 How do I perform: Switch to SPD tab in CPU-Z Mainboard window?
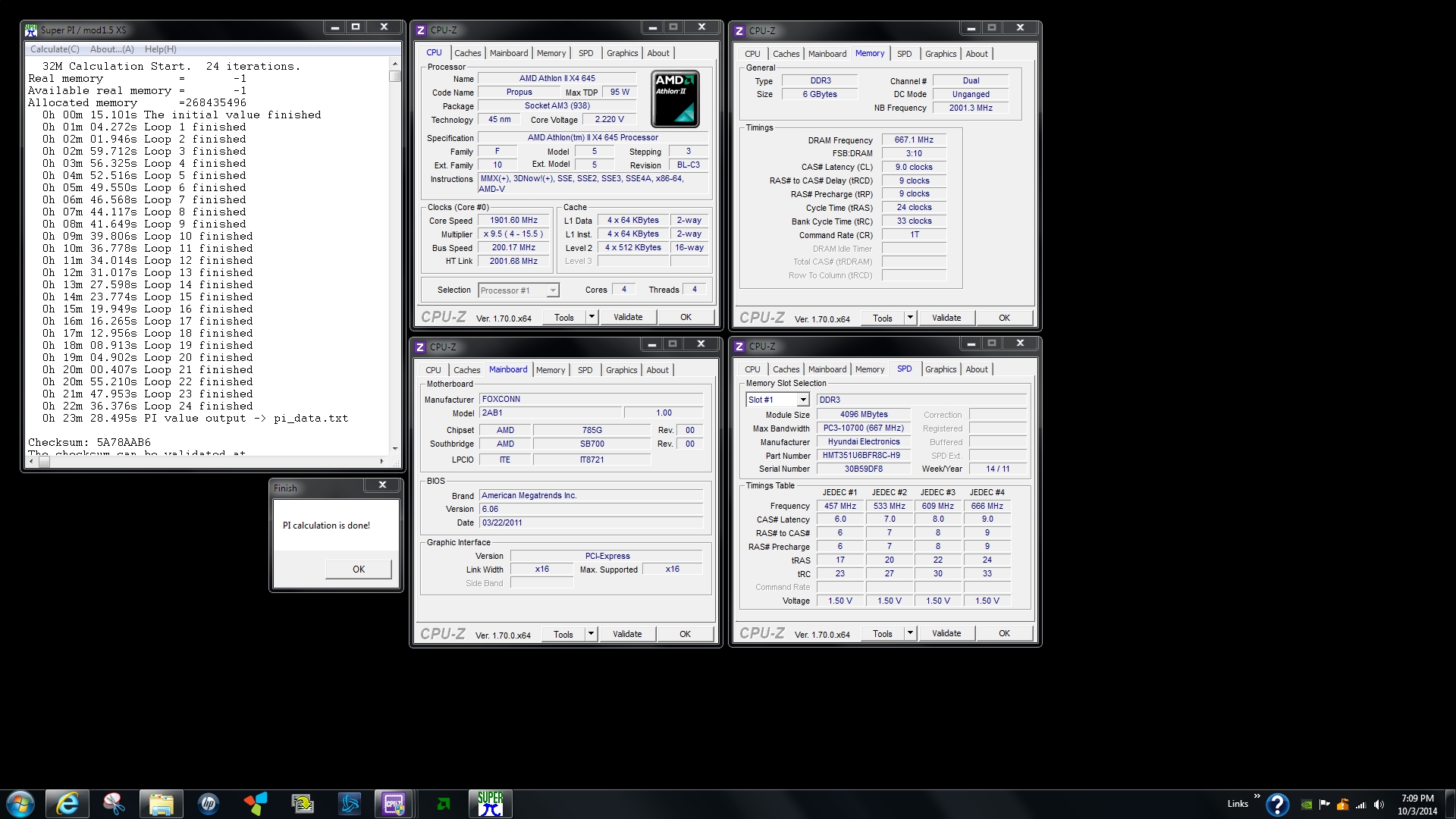pos(585,370)
